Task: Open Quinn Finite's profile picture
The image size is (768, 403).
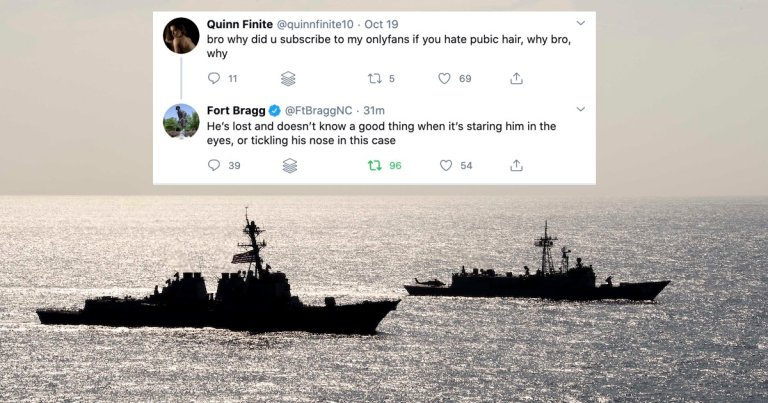Action: pyautogui.click(x=181, y=36)
